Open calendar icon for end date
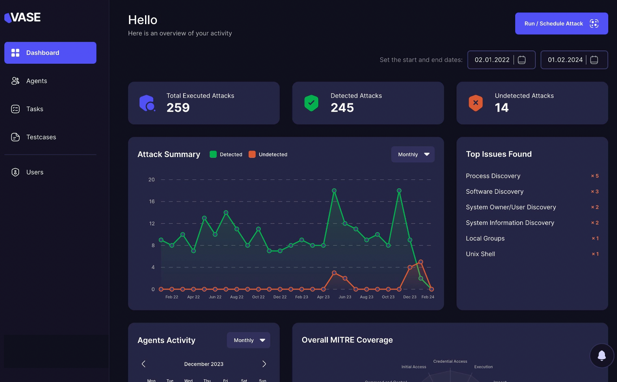Viewport: 617px width, 382px height. [x=594, y=60]
